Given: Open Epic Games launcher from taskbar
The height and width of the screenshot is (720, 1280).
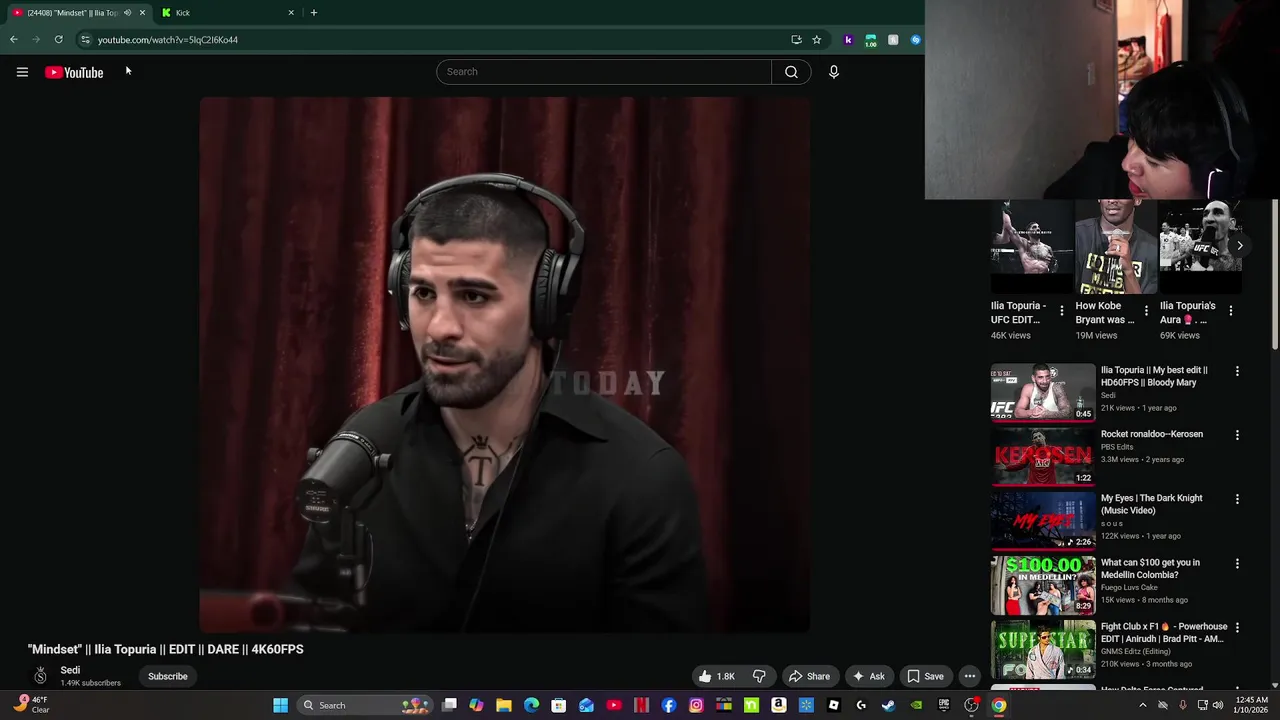Looking at the screenshot, I should (x=943, y=705).
